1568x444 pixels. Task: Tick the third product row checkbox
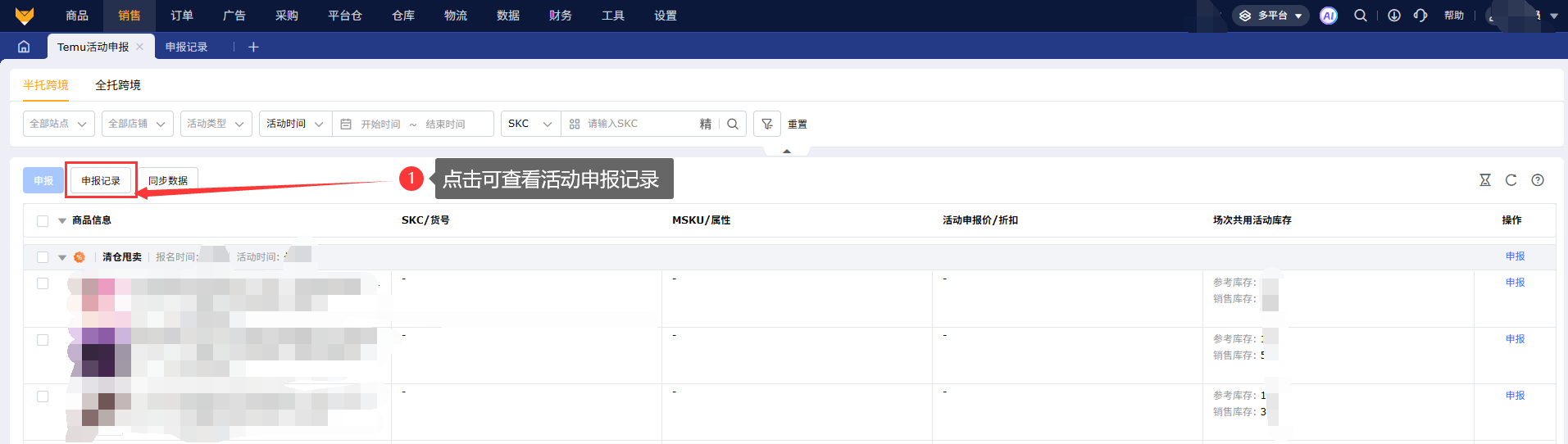[x=43, y=396]
